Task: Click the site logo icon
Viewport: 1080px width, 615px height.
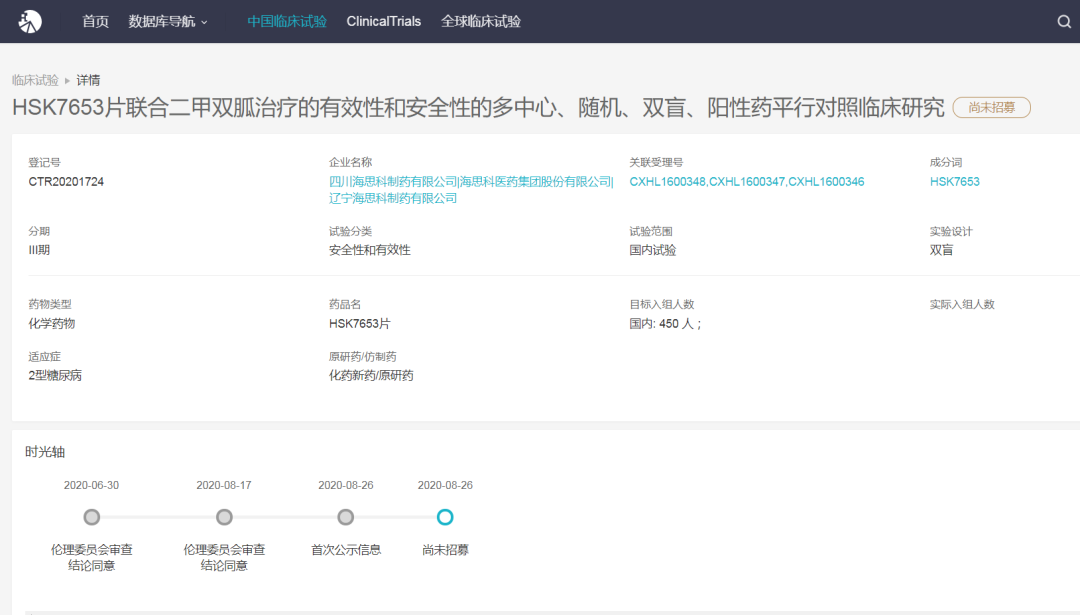Action: 30,21
